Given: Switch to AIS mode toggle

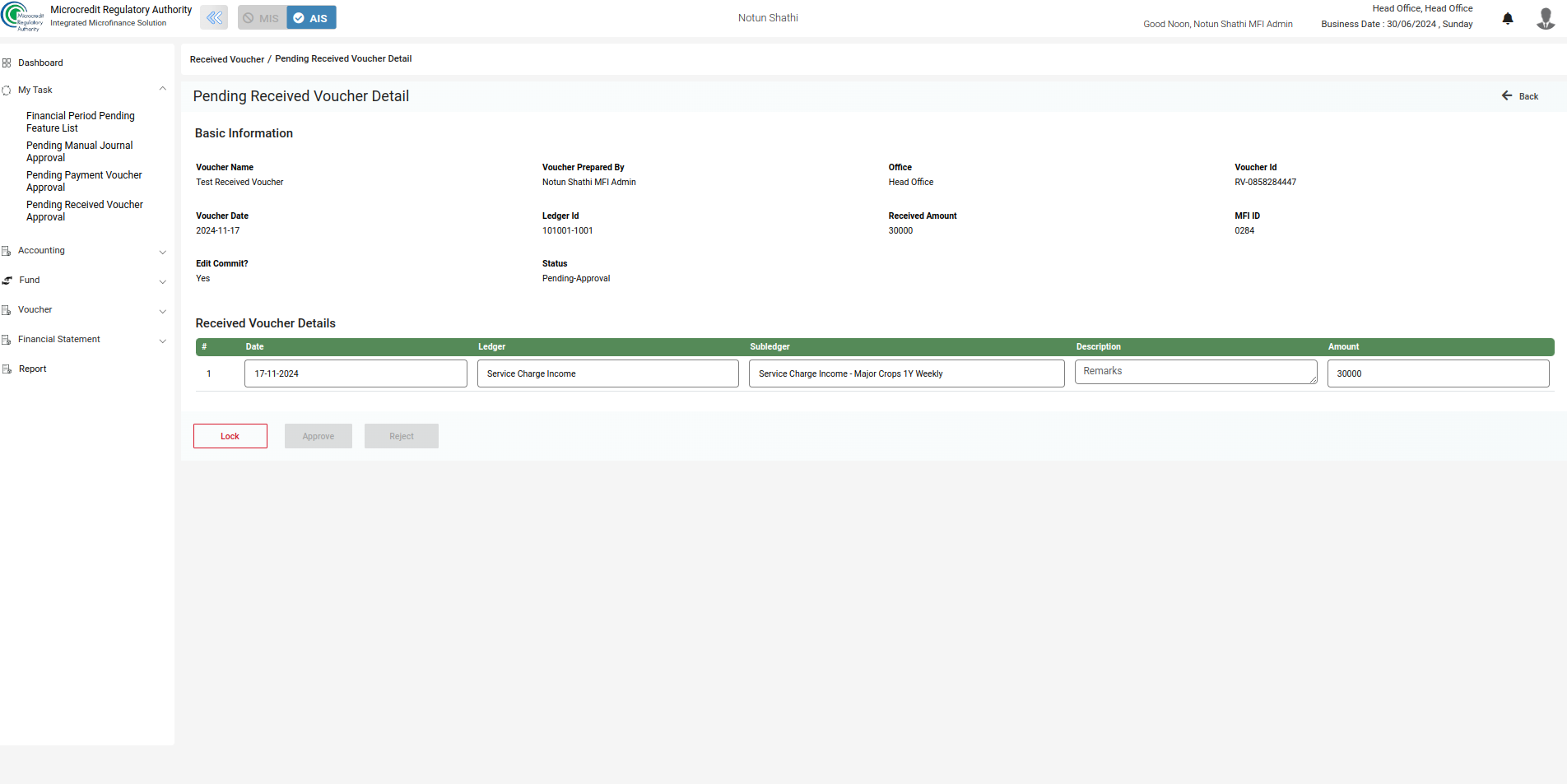Looking at the screenshot, I should [x=311, y=18].
